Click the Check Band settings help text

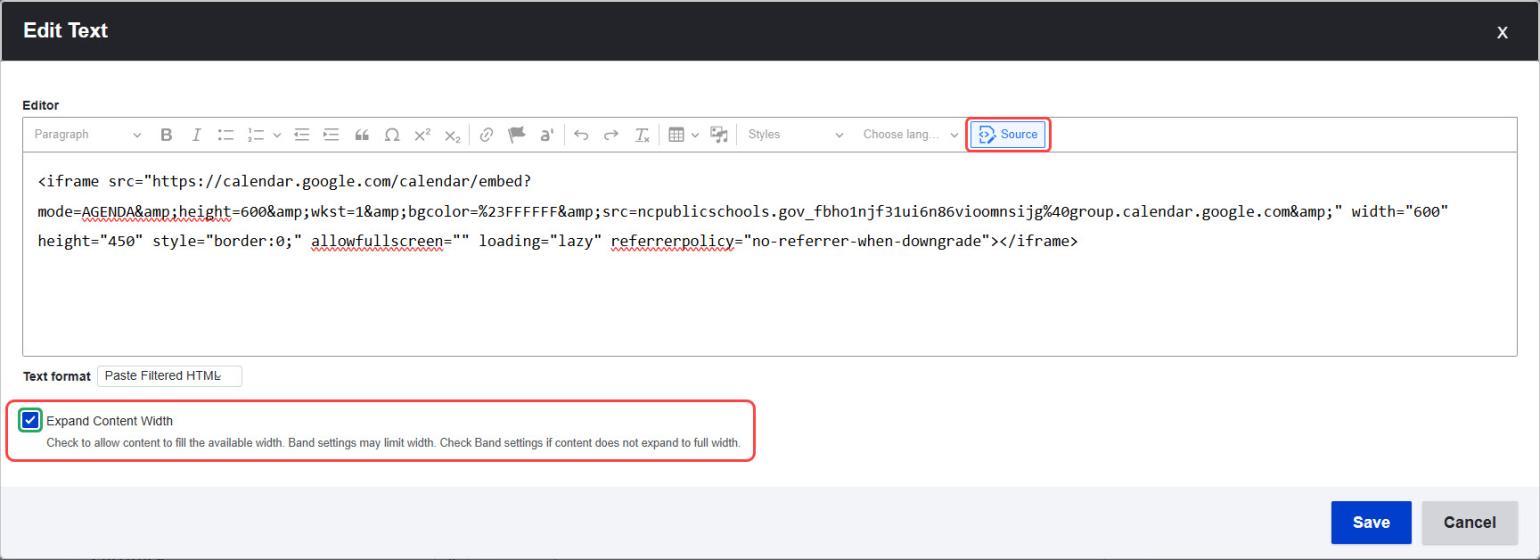point(393,443)
